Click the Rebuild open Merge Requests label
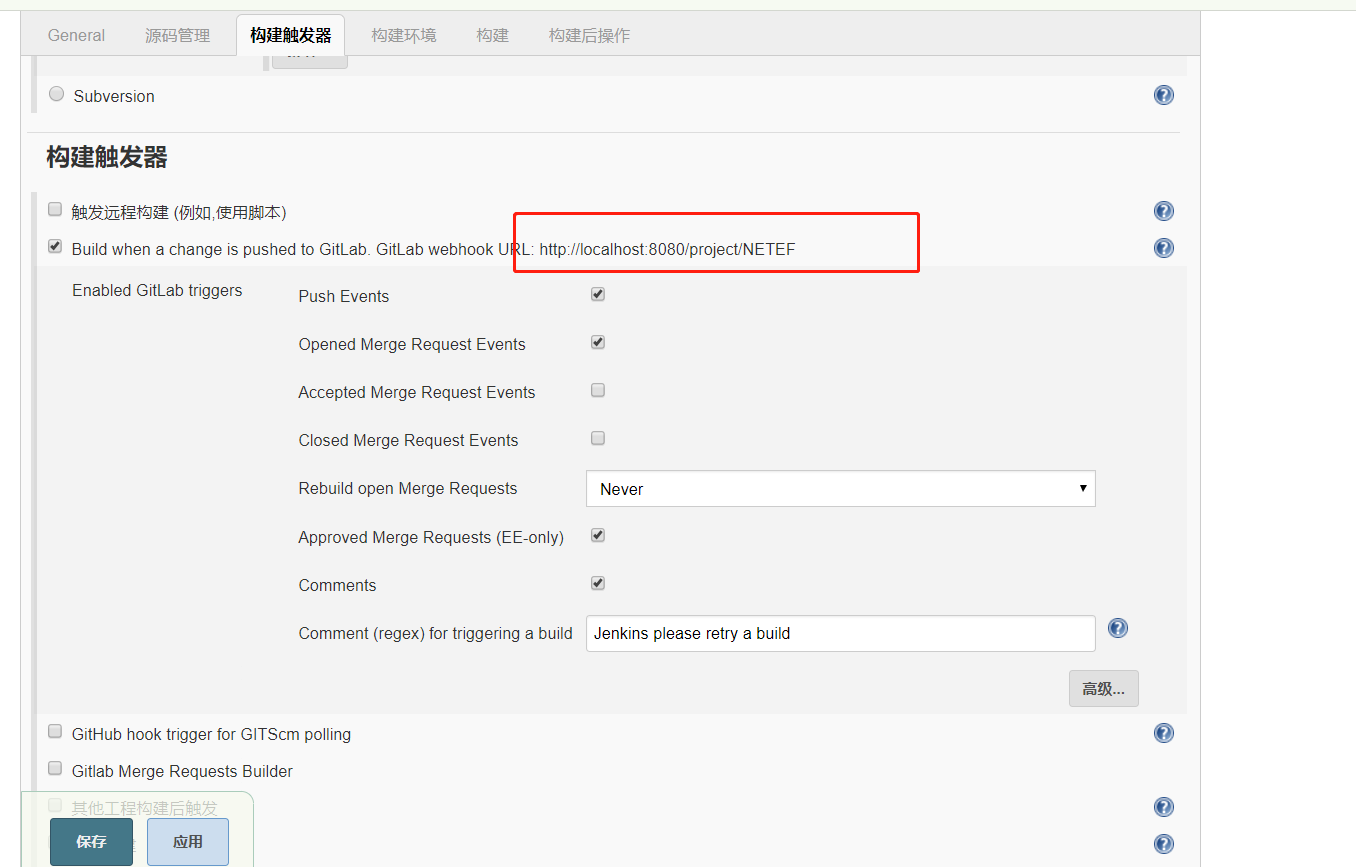 click(408, 488)
